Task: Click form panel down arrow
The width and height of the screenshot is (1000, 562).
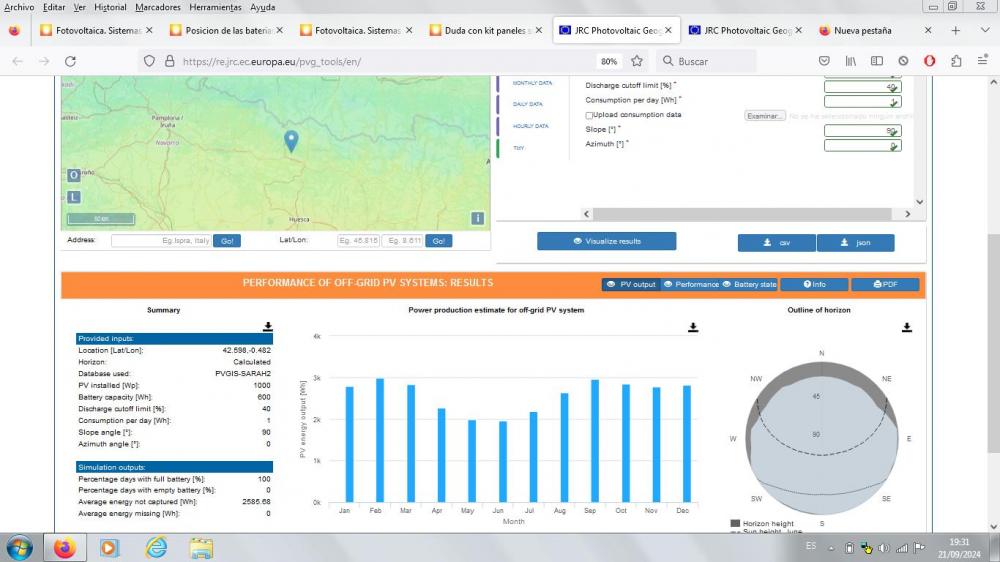Action: coord(920,202)
